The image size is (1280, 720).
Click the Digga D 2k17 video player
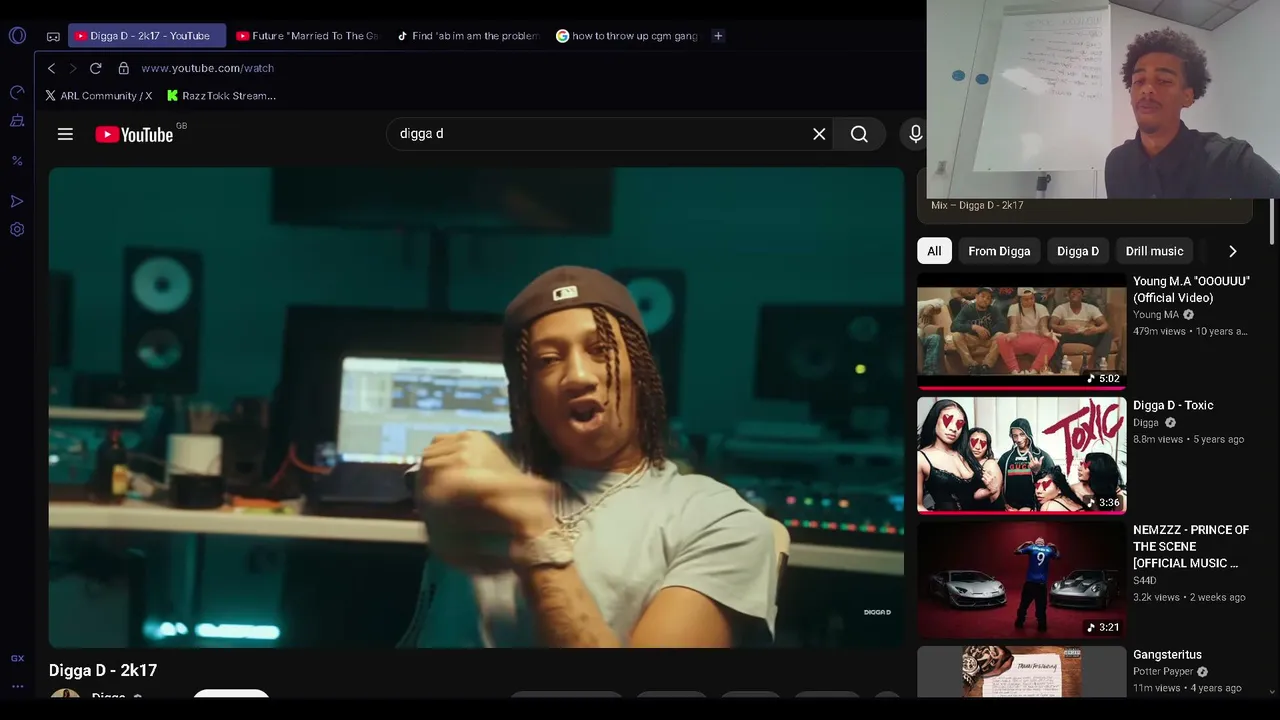coord(476,407)
